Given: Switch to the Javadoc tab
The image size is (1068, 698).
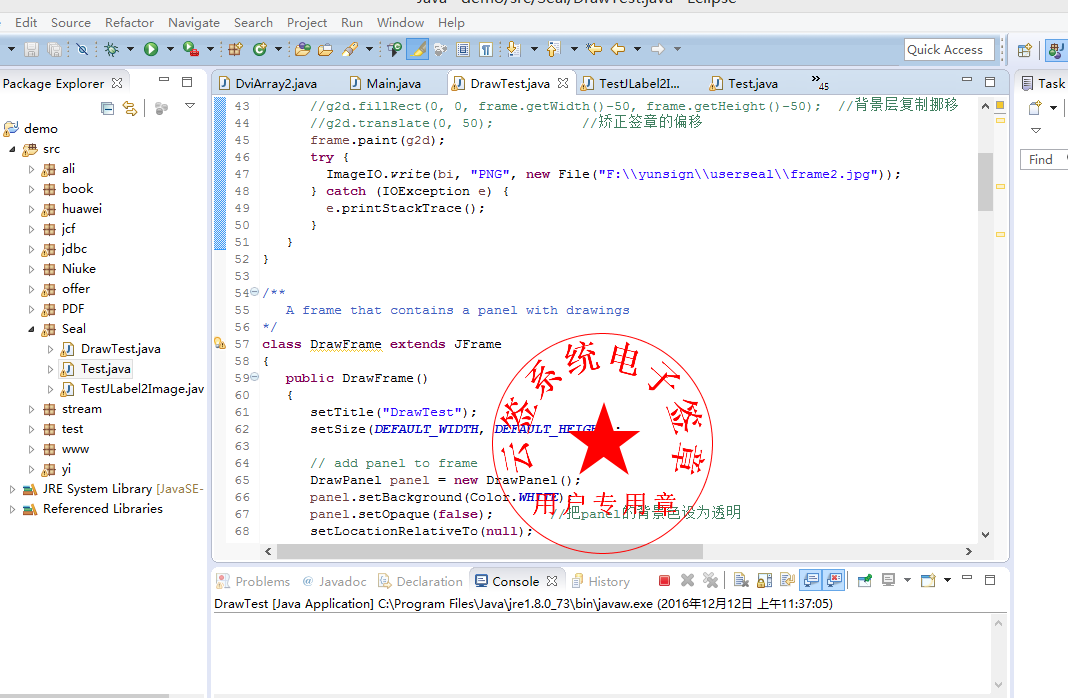Looking at the screenshot, I should [x=334, y=582].
